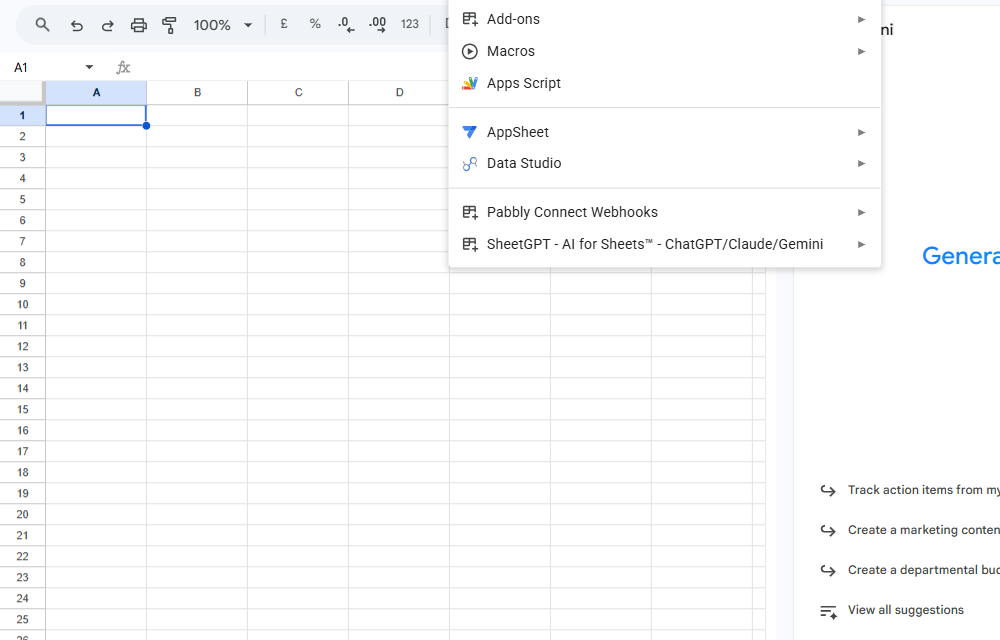Click the Macros play icon
1000x640 pixels.
tap(469, 51)
